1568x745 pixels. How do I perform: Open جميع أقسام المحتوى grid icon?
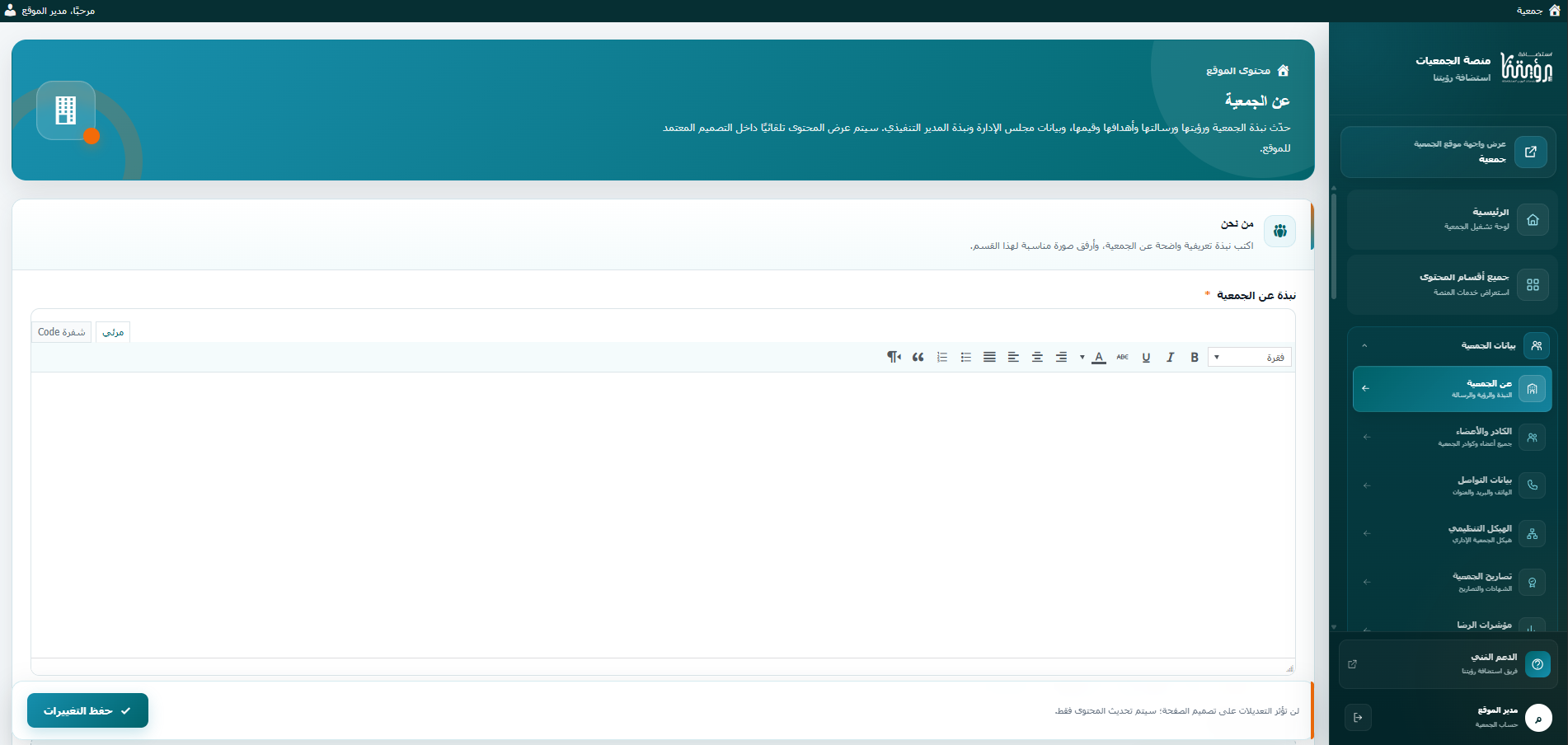[1533, 285]
